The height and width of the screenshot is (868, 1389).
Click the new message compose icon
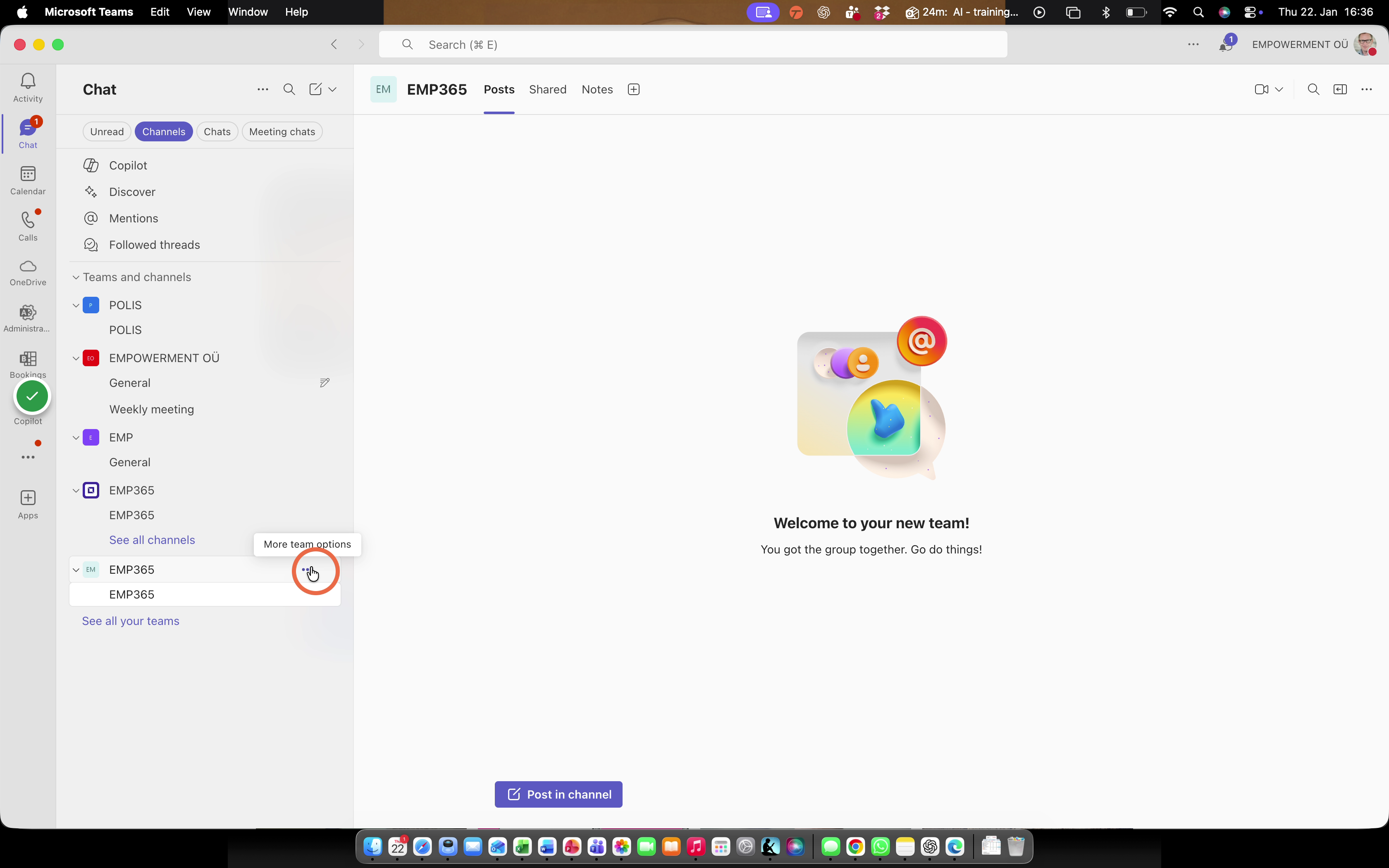(315, 89)
